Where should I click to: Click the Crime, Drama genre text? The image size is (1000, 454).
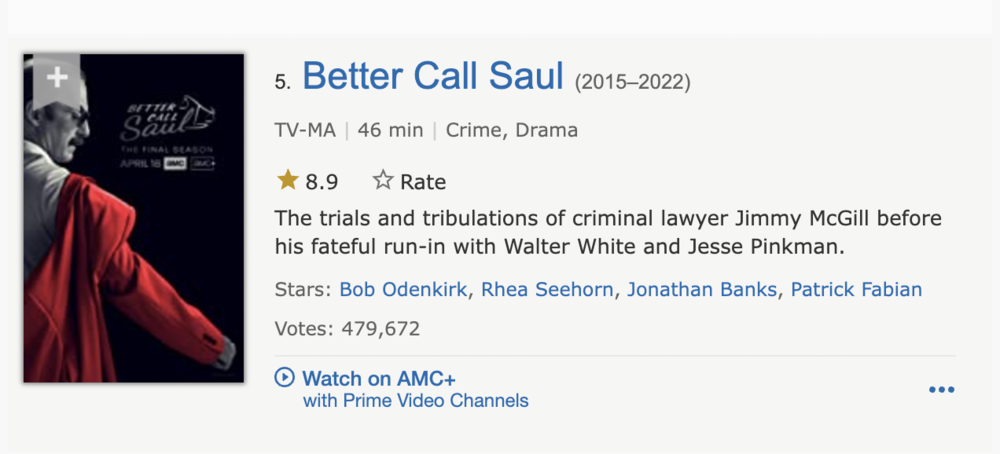[x=511, y=130]
